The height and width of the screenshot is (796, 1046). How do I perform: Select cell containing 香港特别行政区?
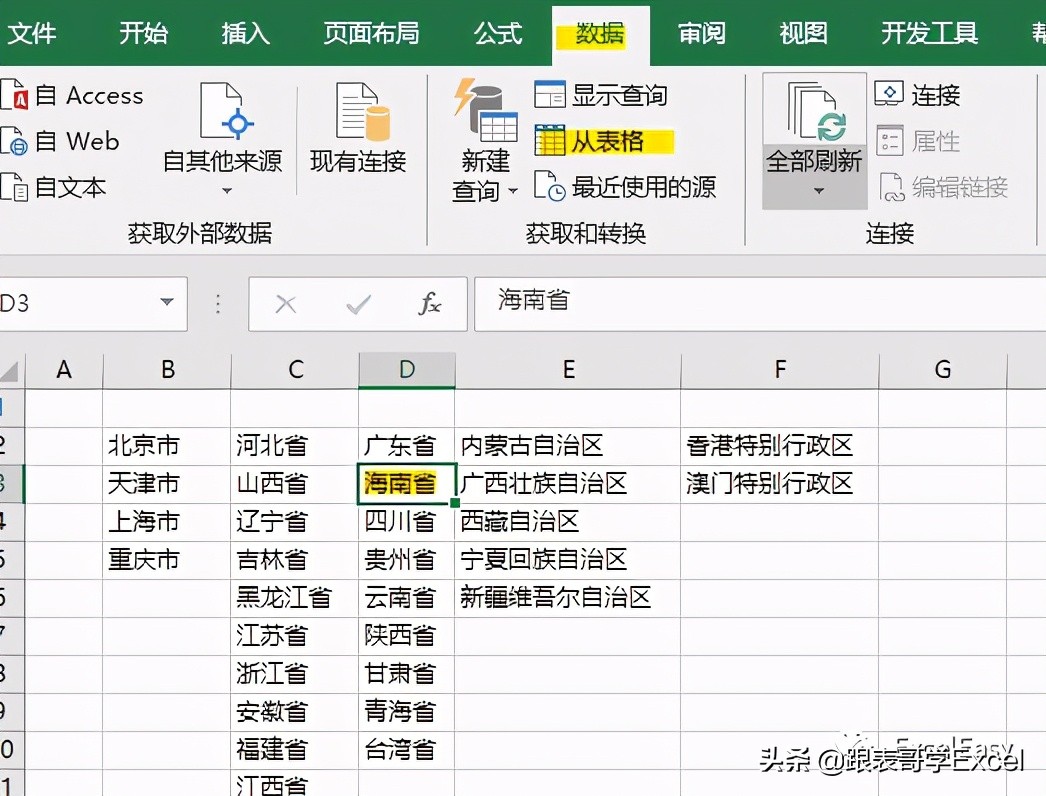pyautogui.click(x=780, y=446)
